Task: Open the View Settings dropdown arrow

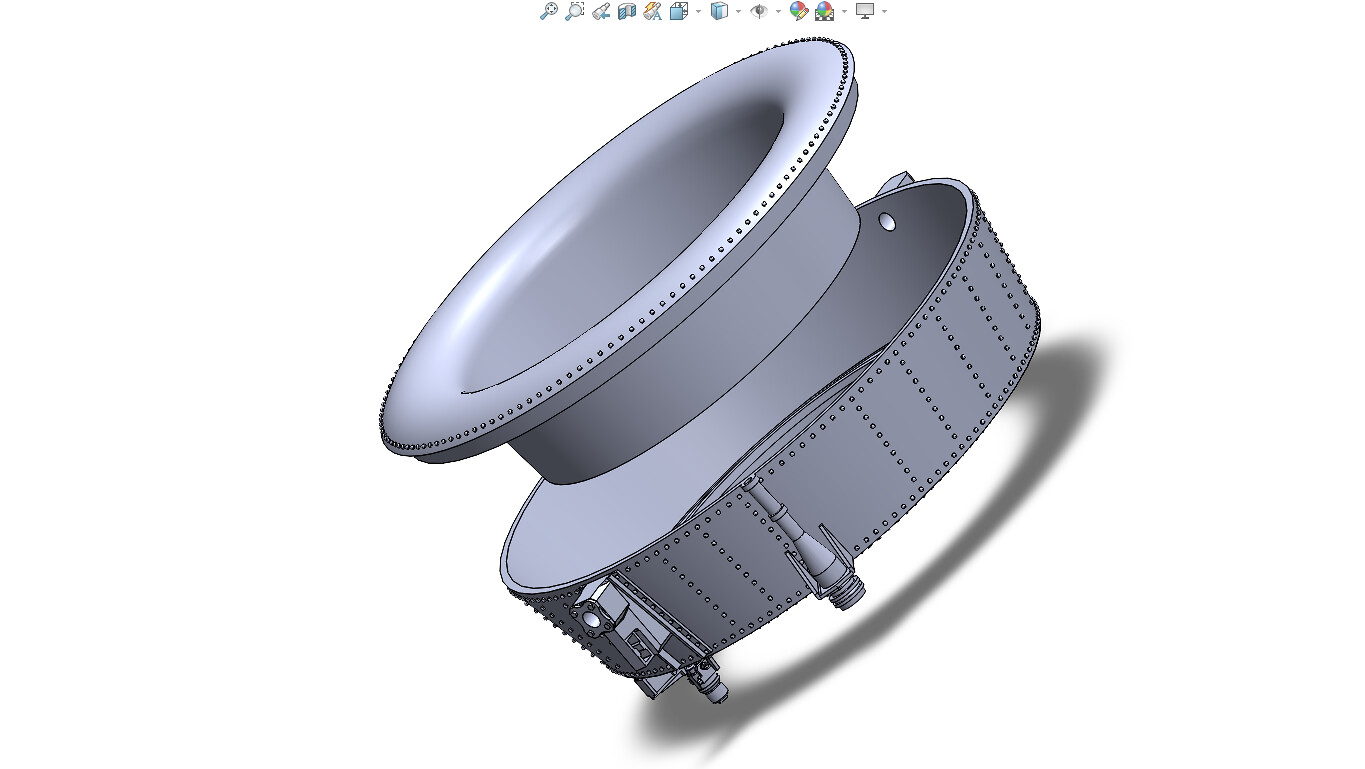Action: [x=884, y=11]
